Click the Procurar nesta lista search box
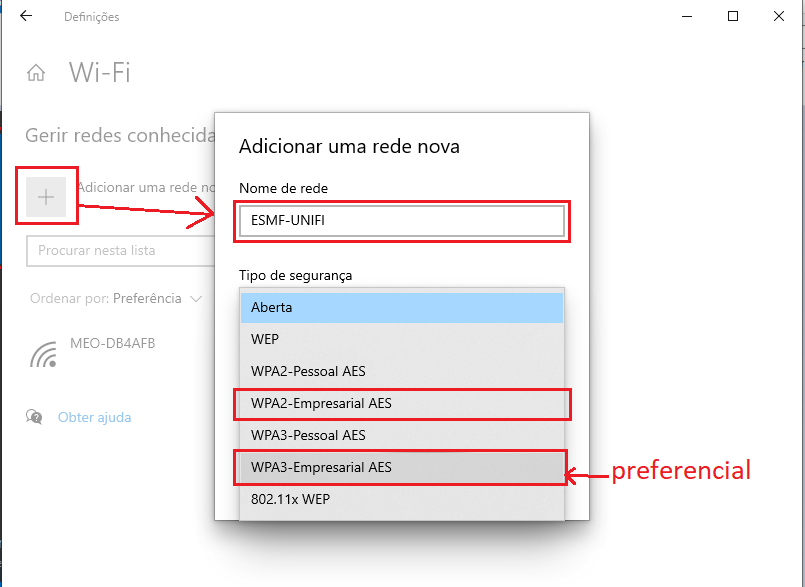 120,250
